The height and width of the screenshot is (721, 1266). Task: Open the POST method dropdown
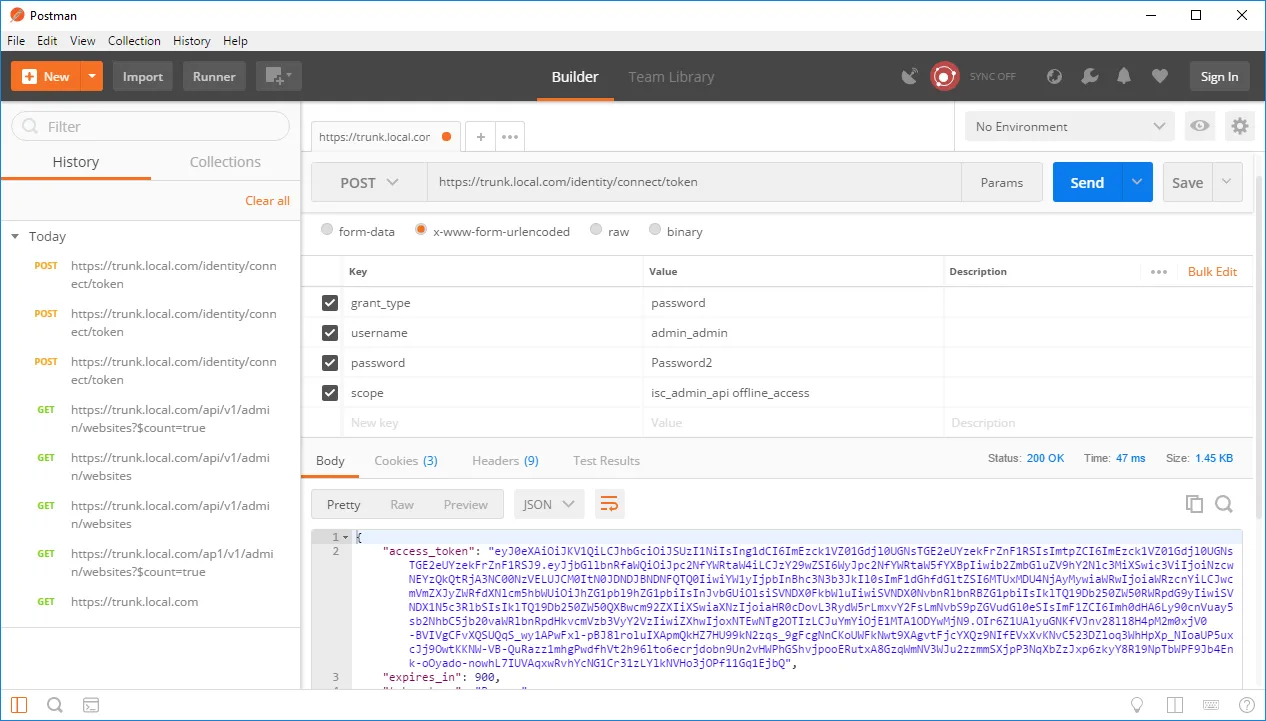coord(369,183)
